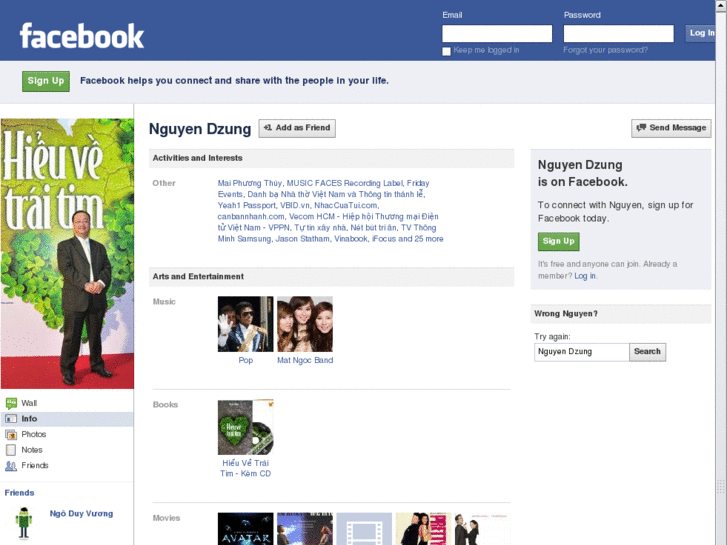Screen dimensions: 727x545
Task: Click the Log In button
Action: pyautogui.click(x=701, y=33)
